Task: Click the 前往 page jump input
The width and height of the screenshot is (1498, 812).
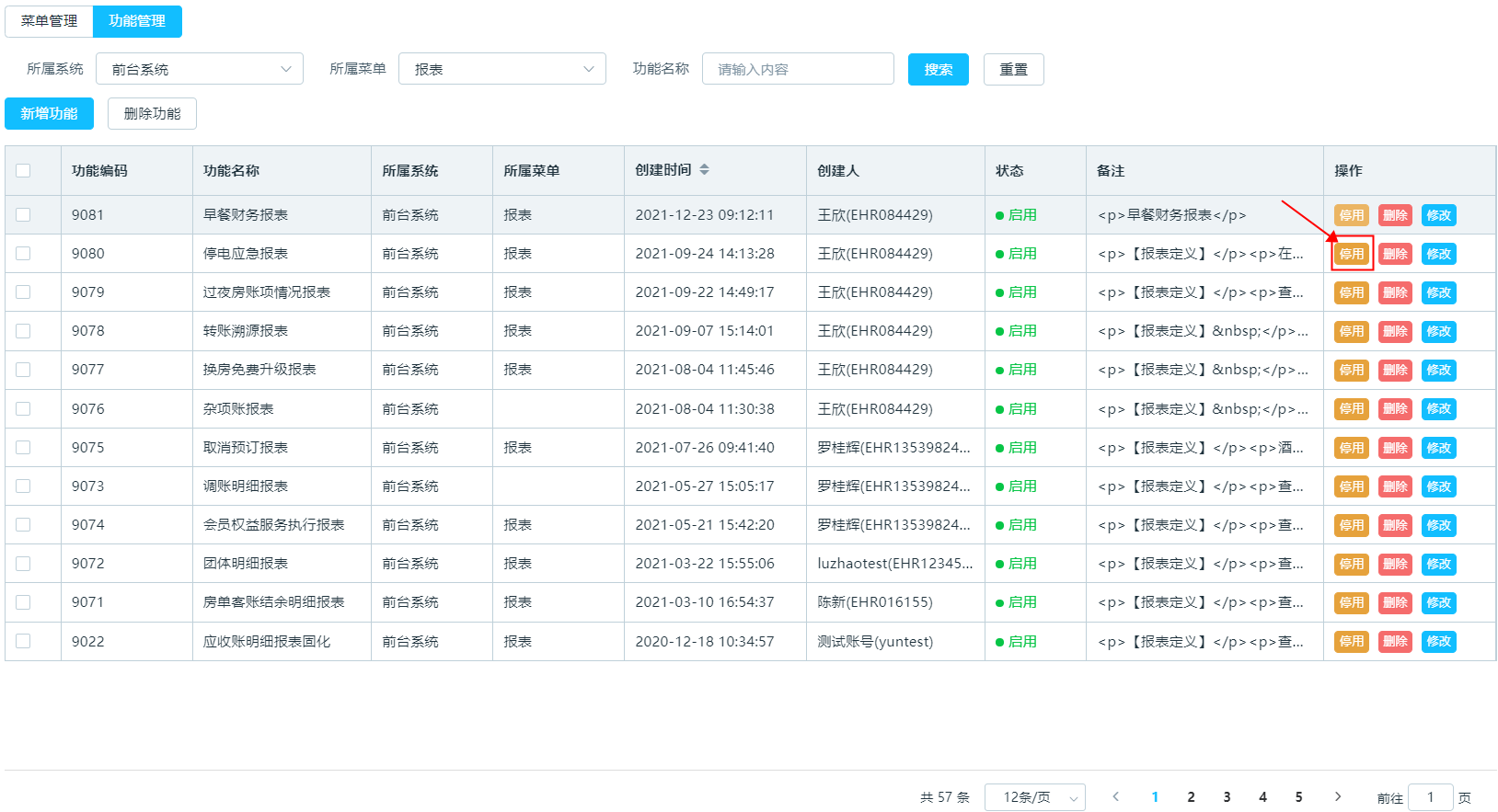Action: tap(1430, 797)
